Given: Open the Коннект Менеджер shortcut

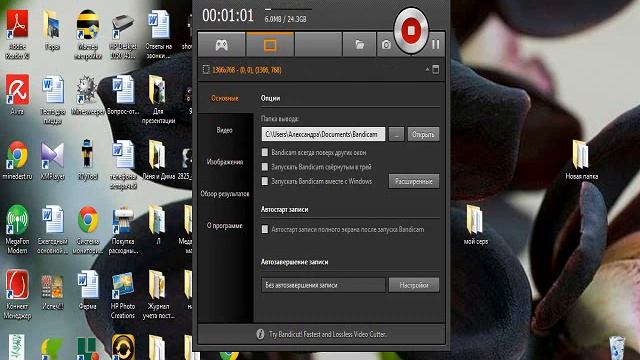Looking at the screenshot, I should (17, 295).
